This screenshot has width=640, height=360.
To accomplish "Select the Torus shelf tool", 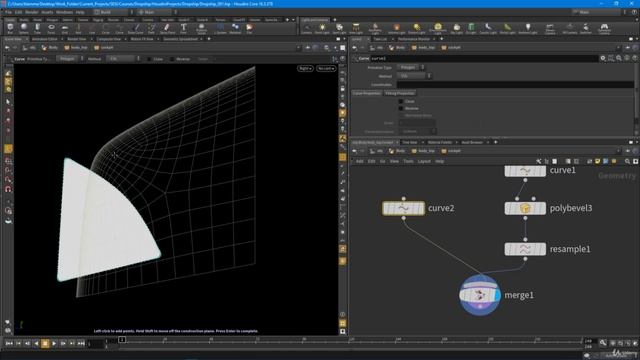I will pyautogui.click(x=51, y=29).
